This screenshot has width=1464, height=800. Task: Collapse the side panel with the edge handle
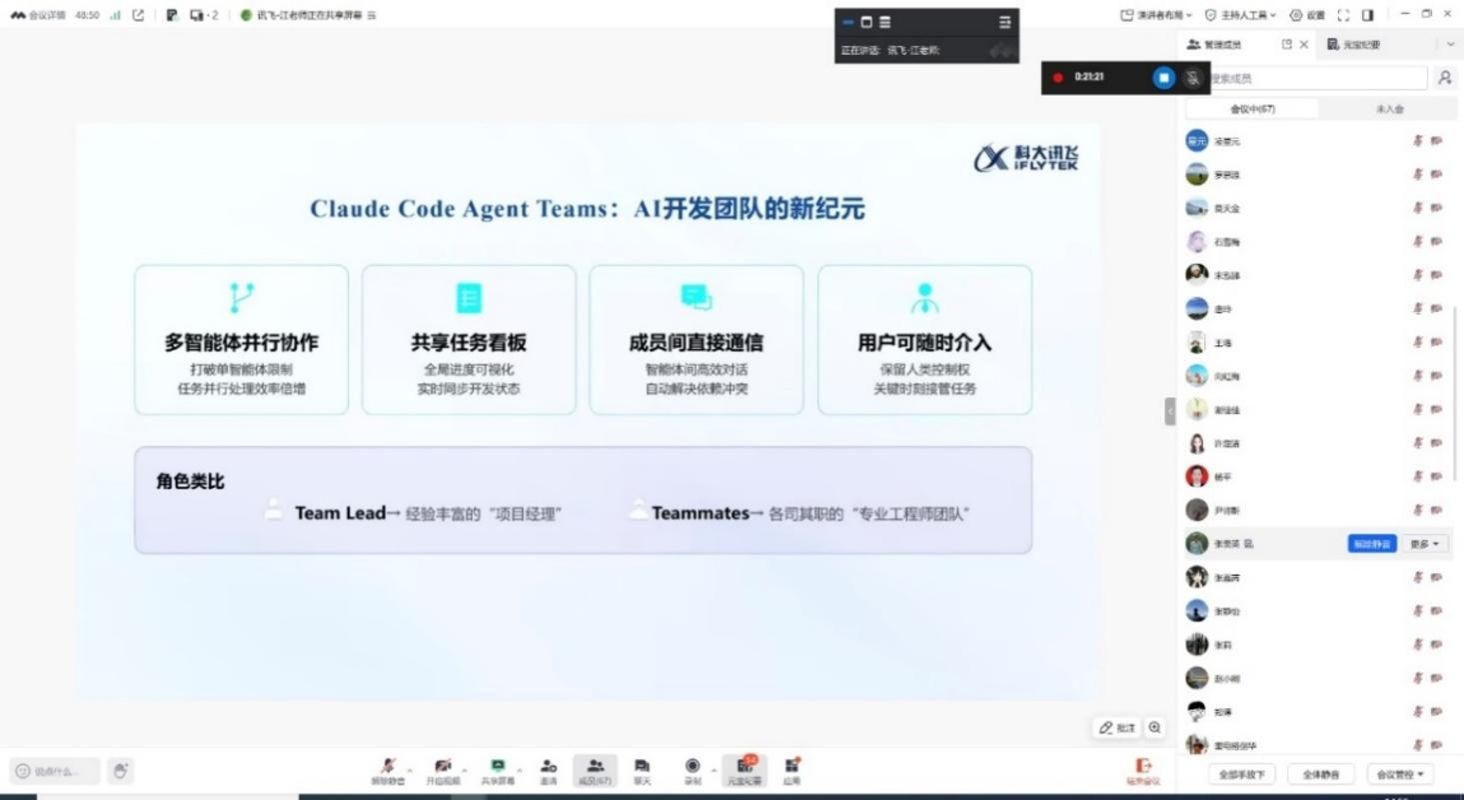point(1170,411)
